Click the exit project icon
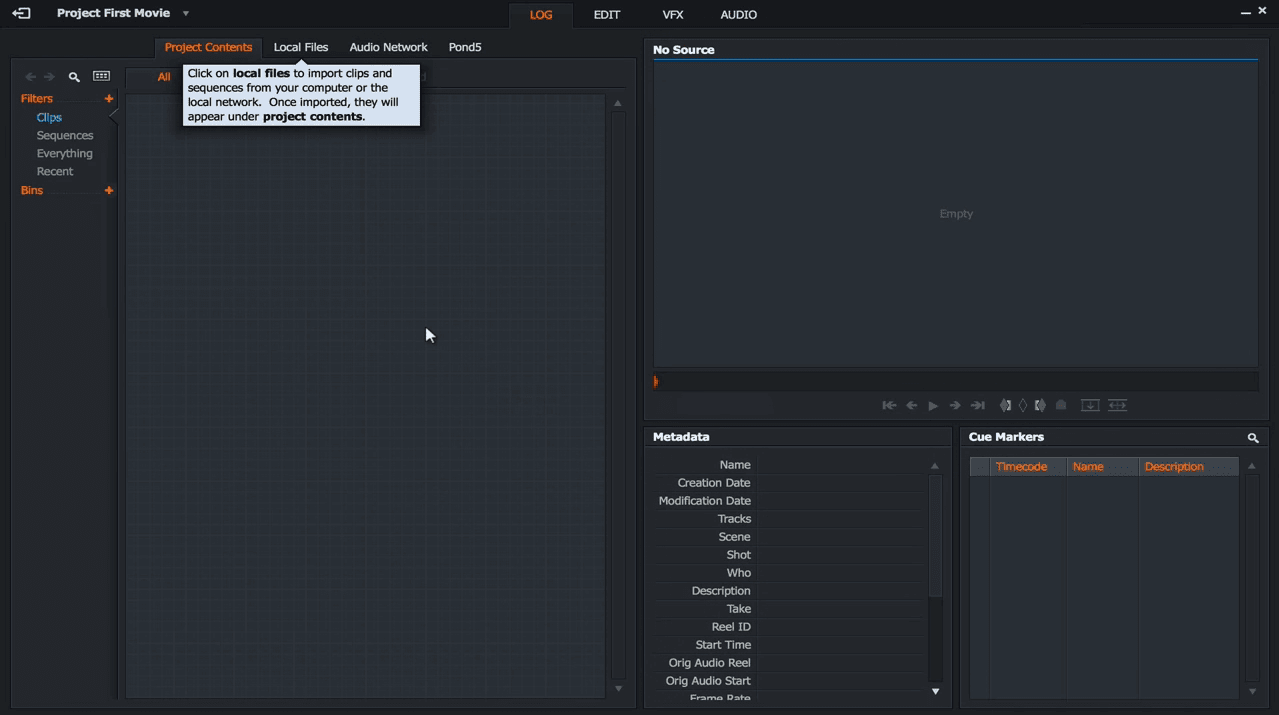The image size is (1279, 715). pyautogui.click(x=21, y=14)
